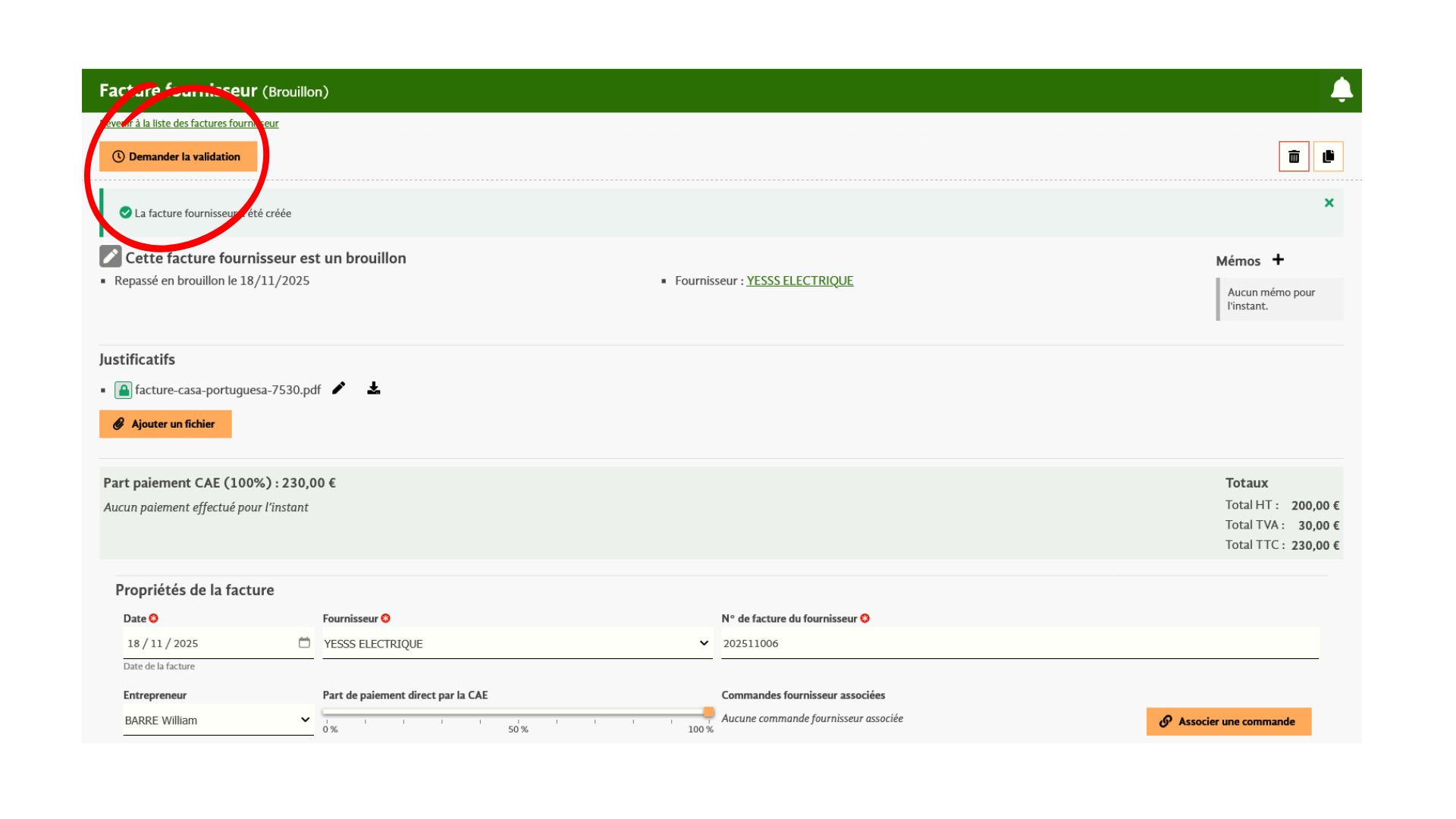Download the facture-casa-portuguesa-7530.pdf attachment
1456x819 pixels.
pos(374,388)
